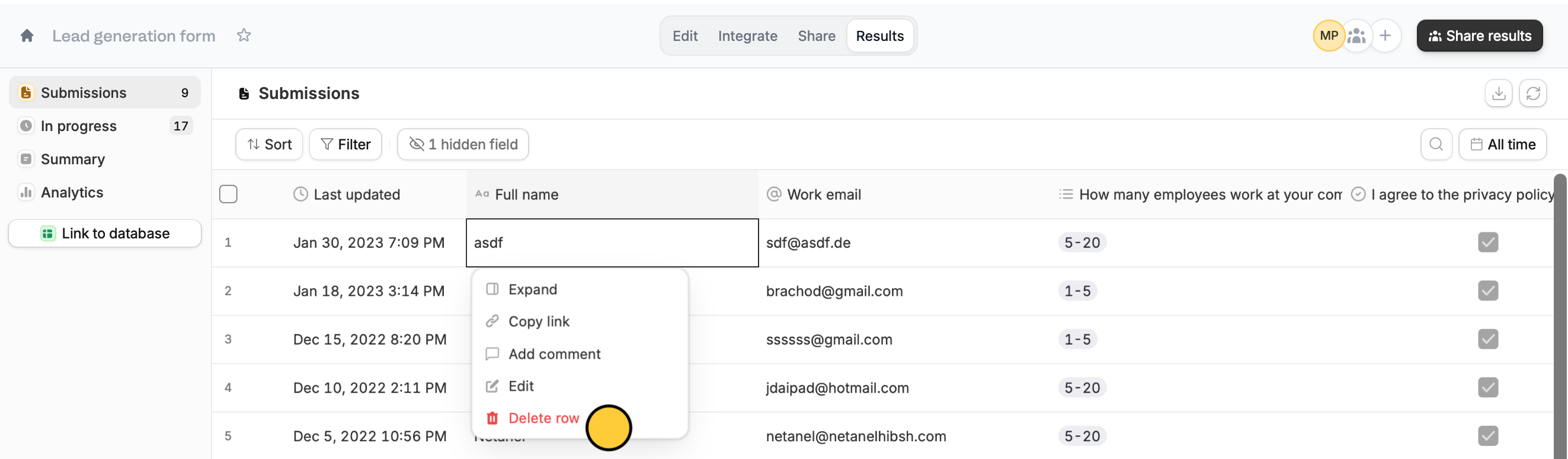Go to home via house icon
1568x459 pixels.
(27, 36)
